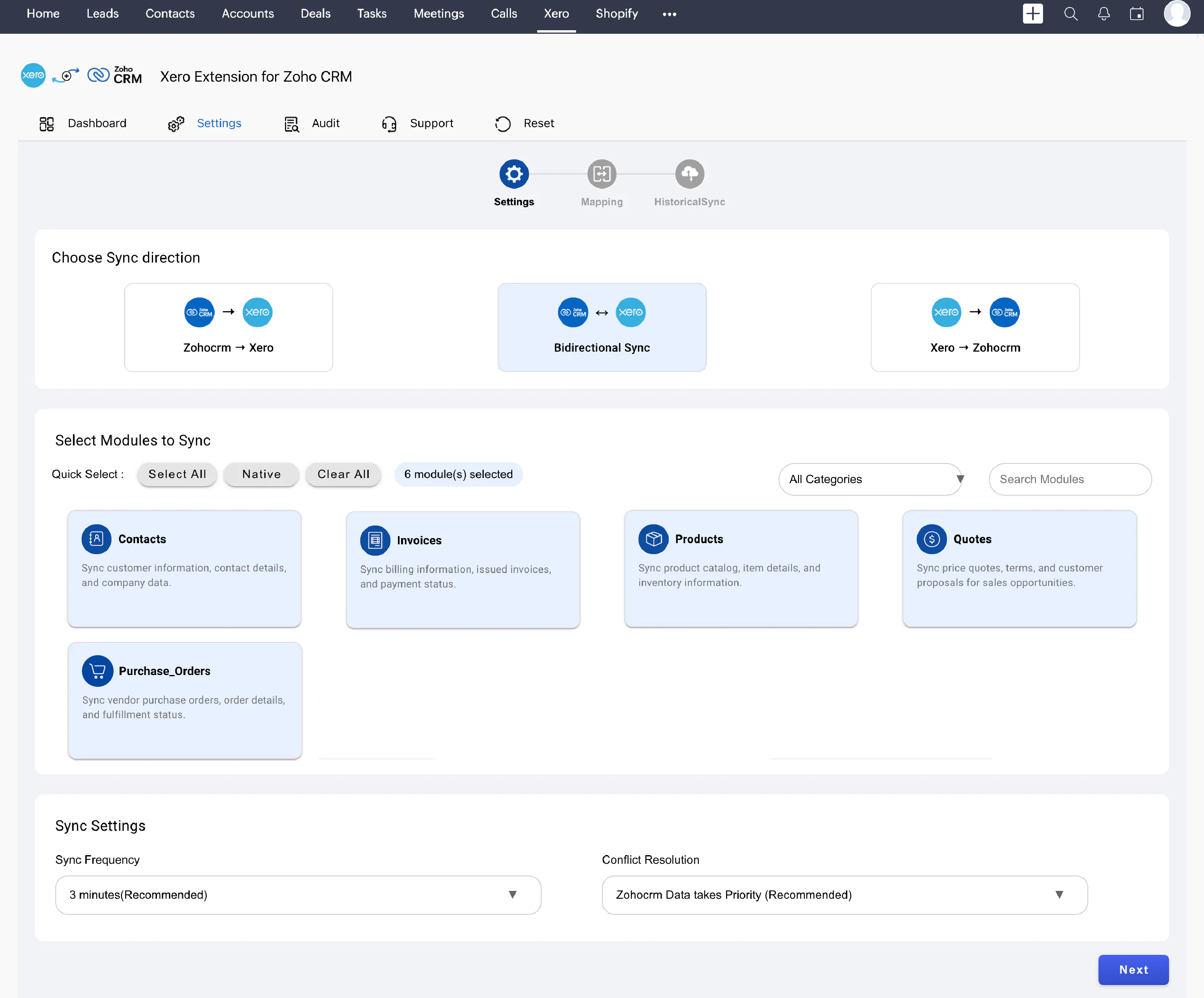Click the Zoho CRM logo in header
This screenshot has height=998, width=1204.
point(115,75)
